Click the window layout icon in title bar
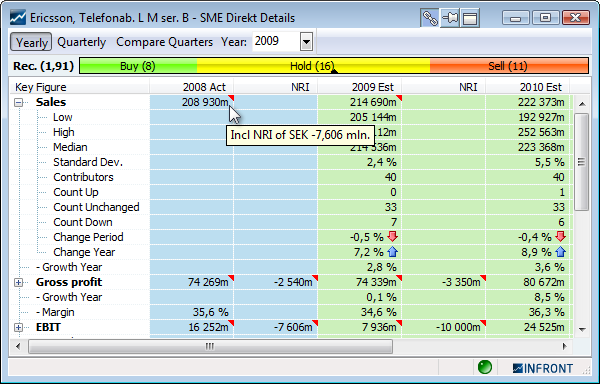This screenshot has width=600, height=384. [470, 18]
